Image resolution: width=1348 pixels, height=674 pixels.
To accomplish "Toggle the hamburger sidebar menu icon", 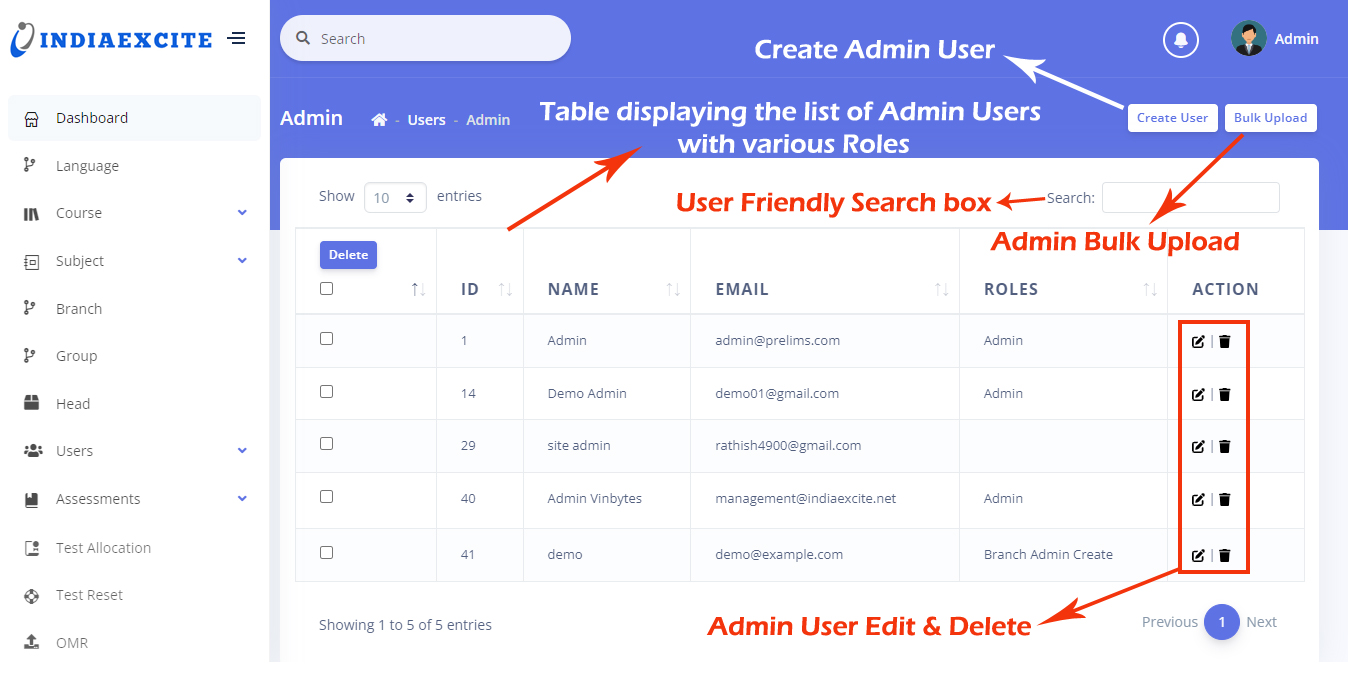I will (x=236, y=39).
